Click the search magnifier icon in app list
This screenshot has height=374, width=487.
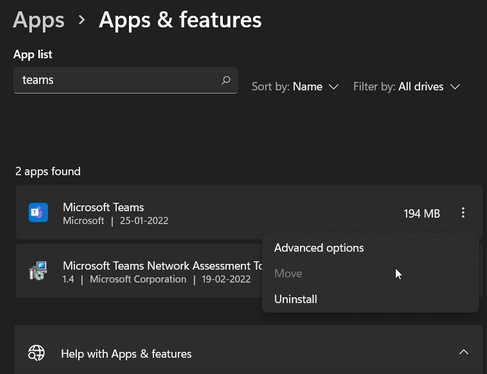tap(226, 80)
